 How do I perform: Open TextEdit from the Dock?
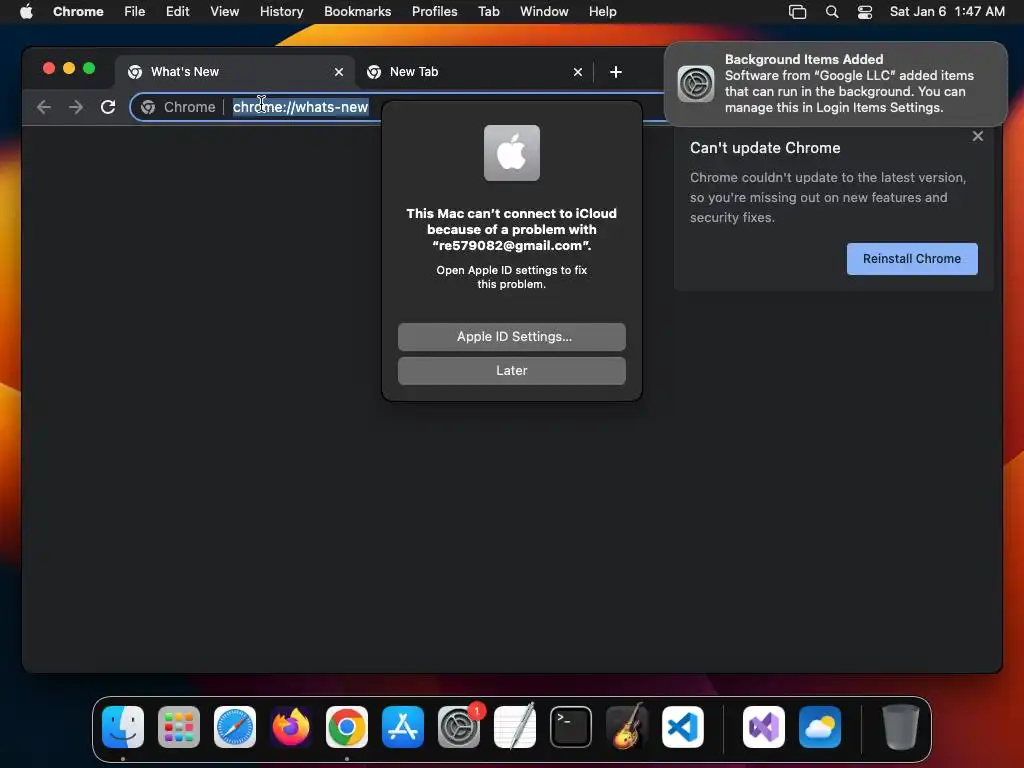pos(515,727)
